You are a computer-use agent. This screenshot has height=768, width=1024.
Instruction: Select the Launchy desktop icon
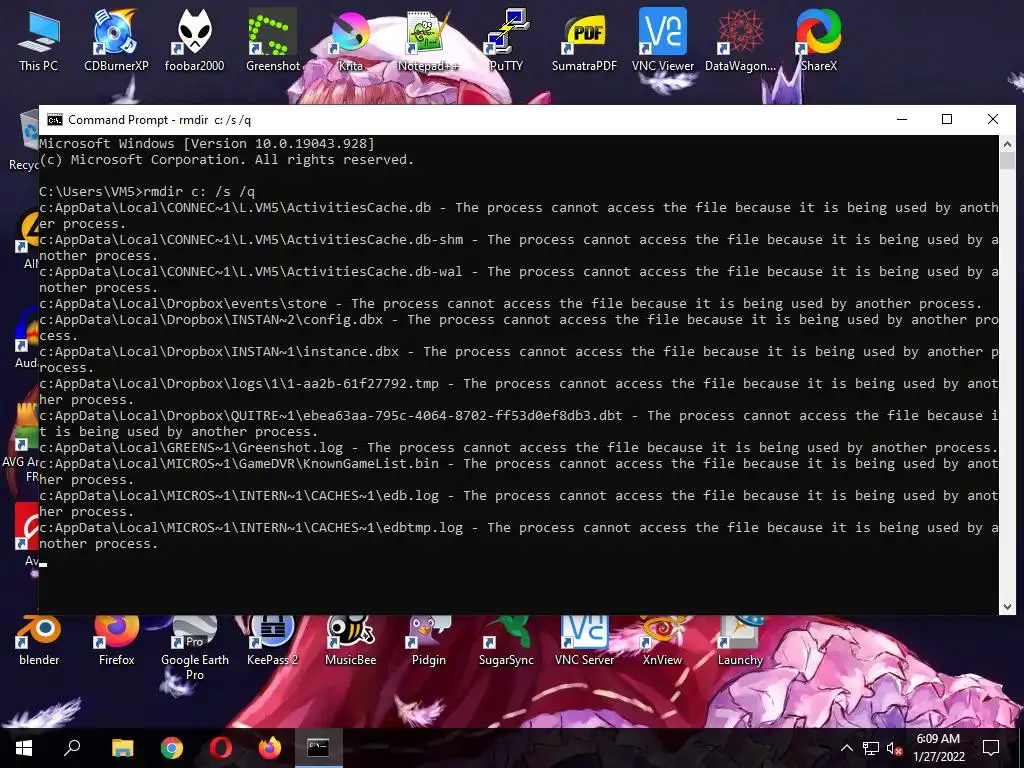[x=740, y=641]
